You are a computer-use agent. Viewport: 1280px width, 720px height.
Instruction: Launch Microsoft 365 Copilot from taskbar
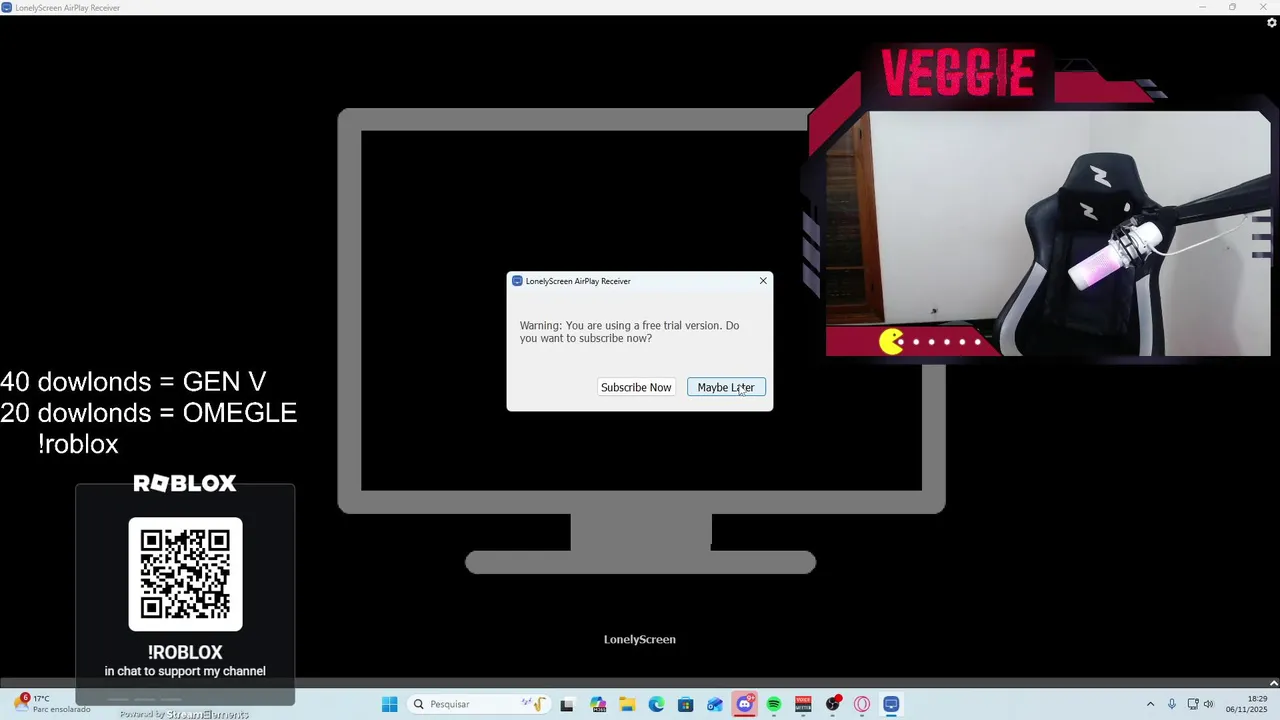[x=598, y=704]
